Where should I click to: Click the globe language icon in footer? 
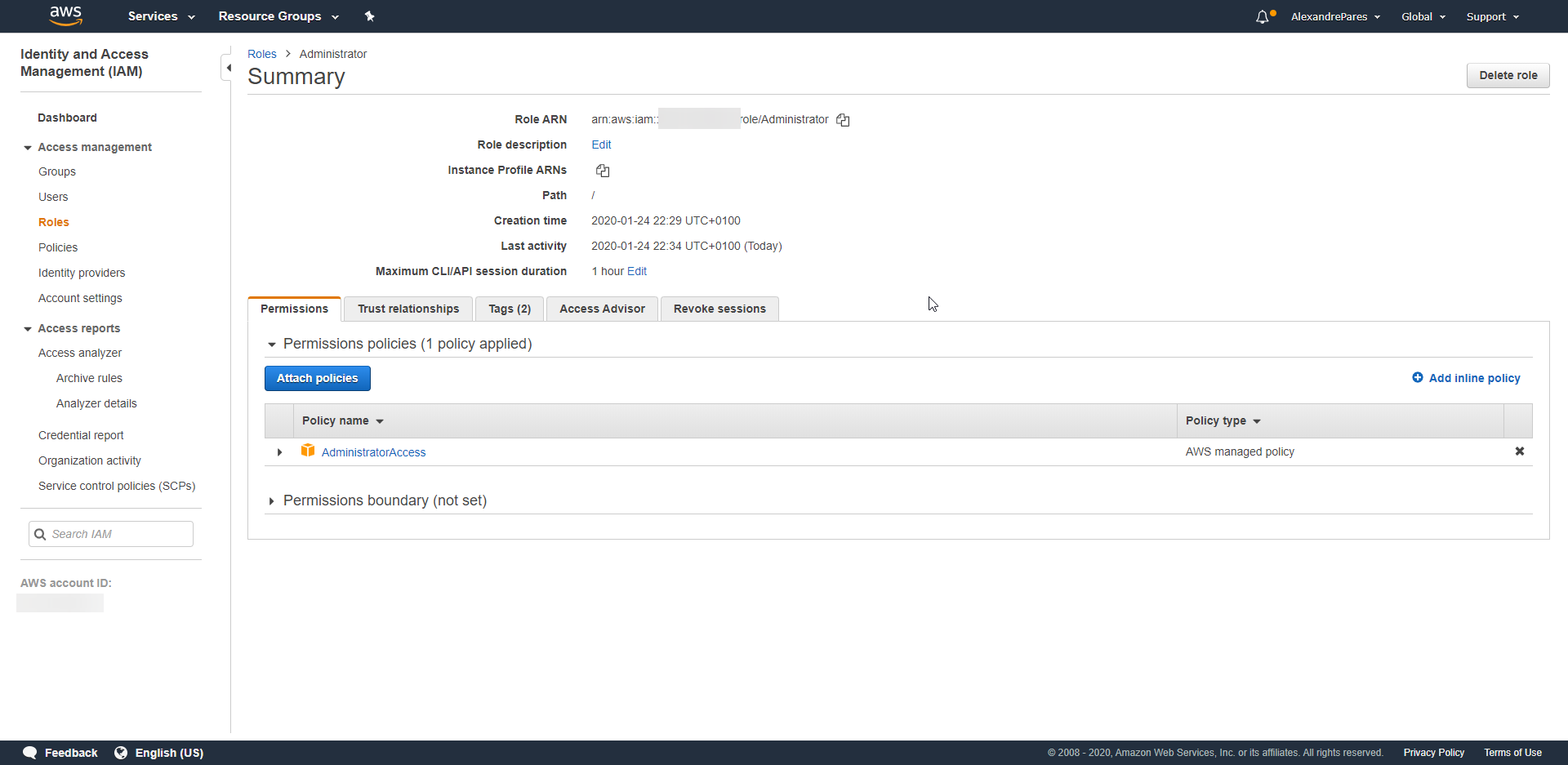tap(121, 753)
